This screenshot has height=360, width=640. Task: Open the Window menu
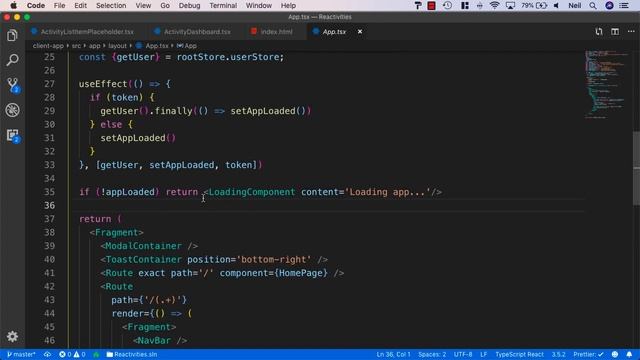258,6
